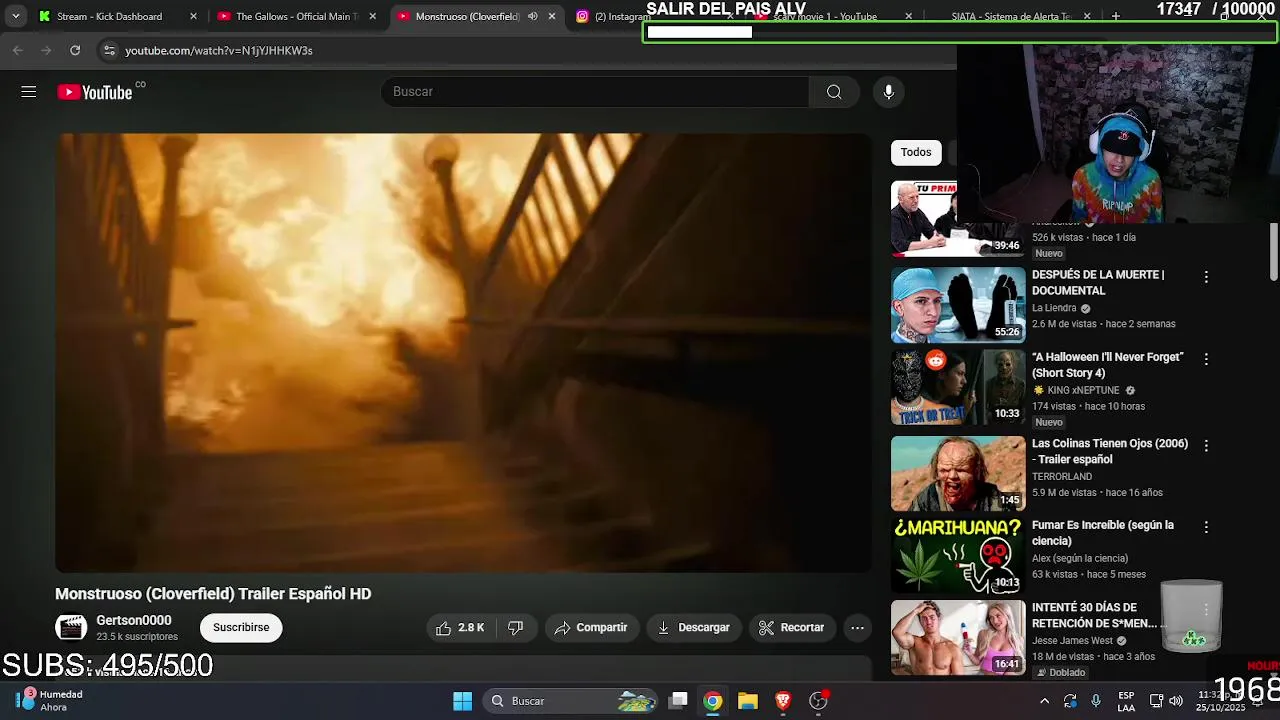Screen dimensions: 1280x720
Task: View site information icon in address bar
Action: tap(109, 50)
